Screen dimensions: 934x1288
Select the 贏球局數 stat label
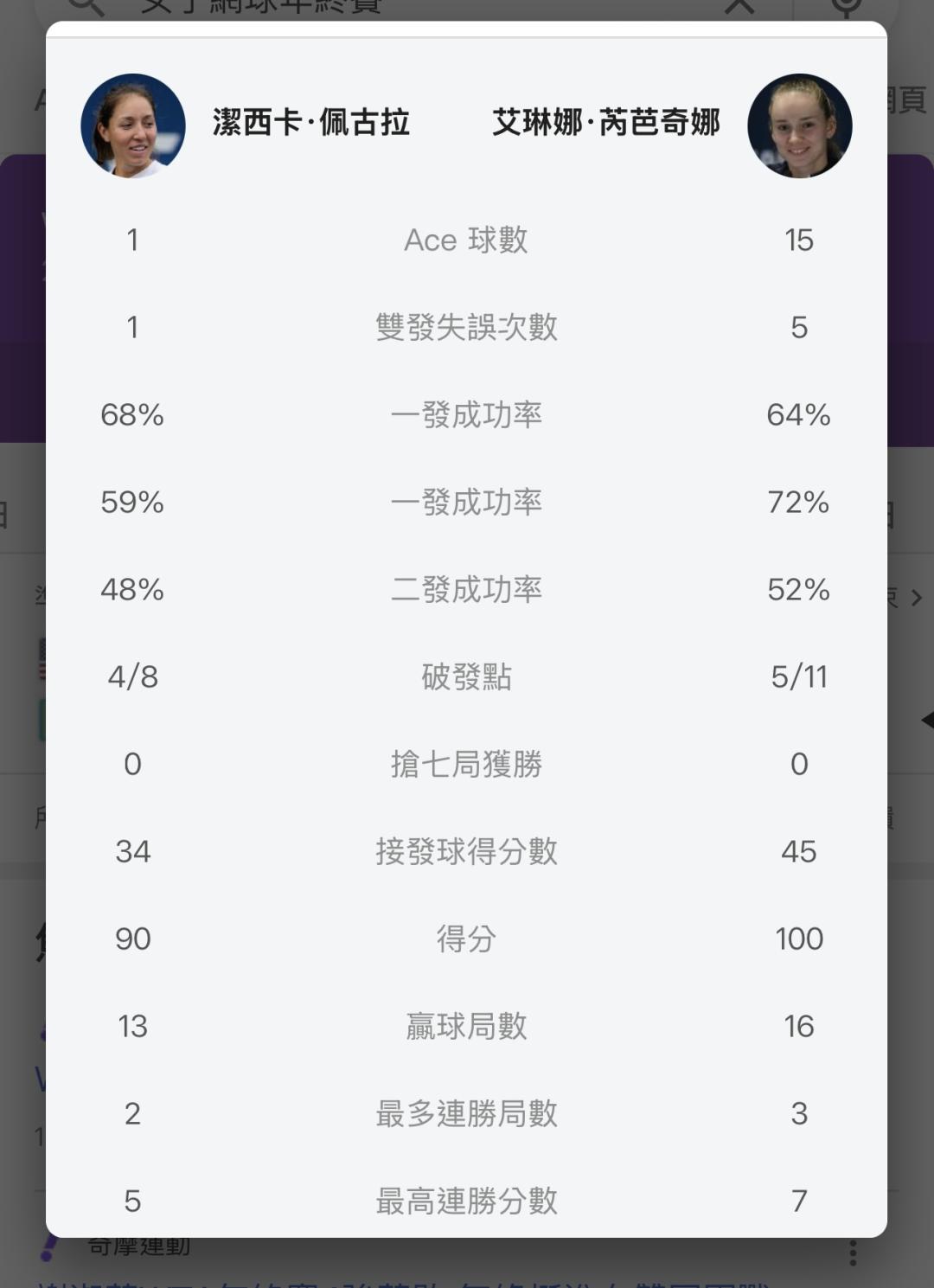click(466, 1027)
